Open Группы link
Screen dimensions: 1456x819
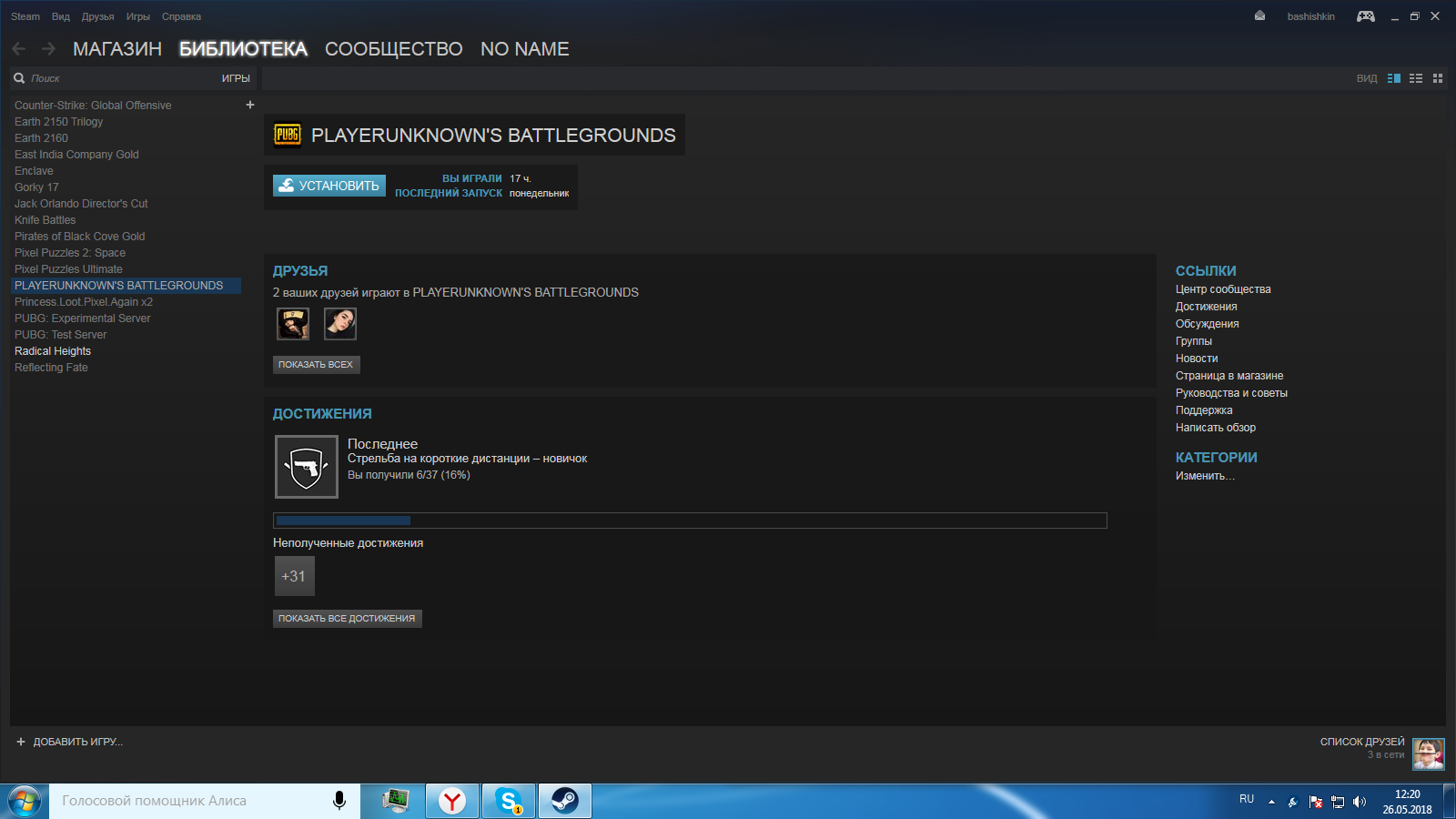(1194, 341)
